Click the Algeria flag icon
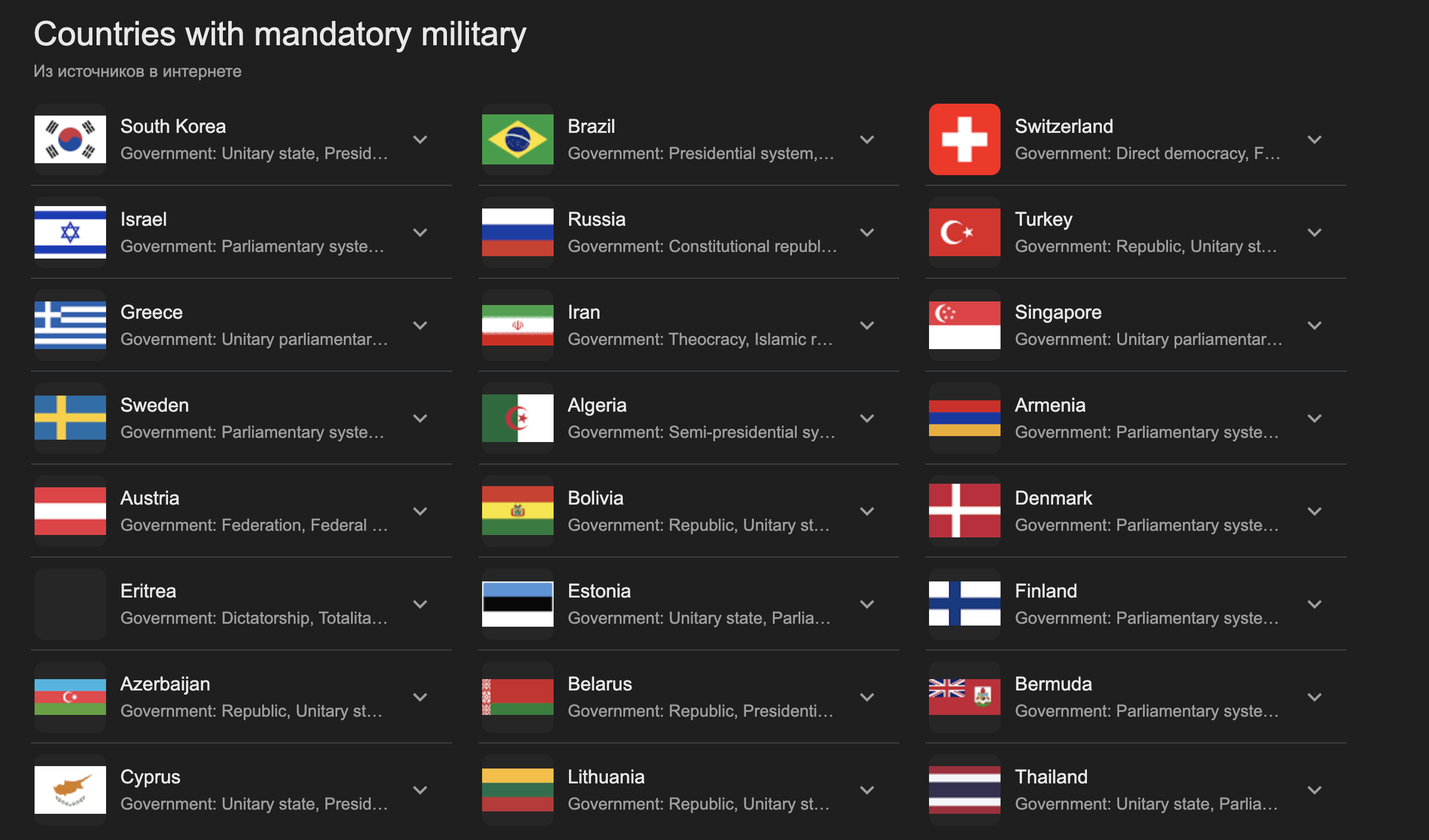 tap(517, 418)
